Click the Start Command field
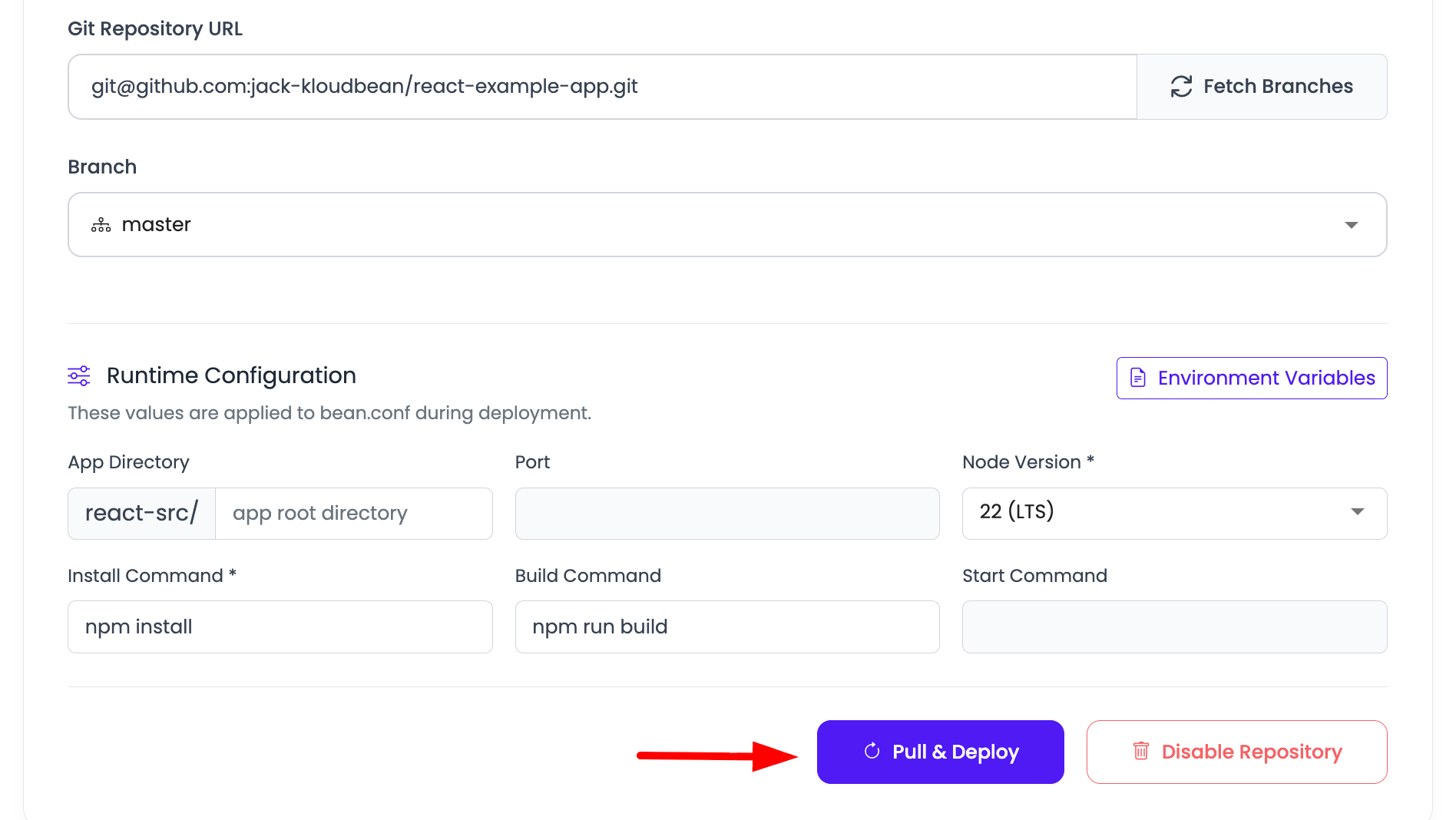 [1174, 627]
